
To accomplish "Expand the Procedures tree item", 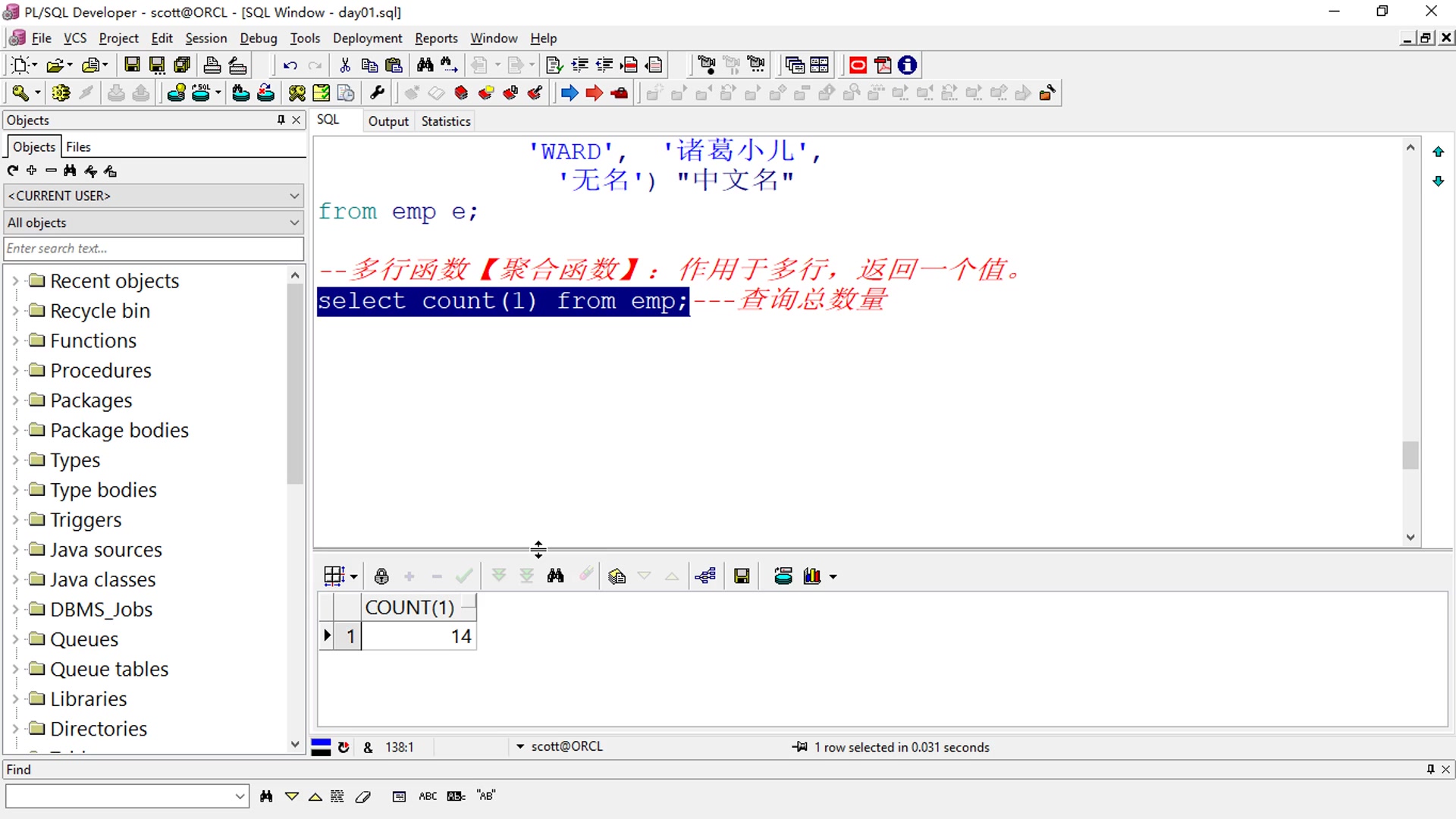I will [14, 370].
